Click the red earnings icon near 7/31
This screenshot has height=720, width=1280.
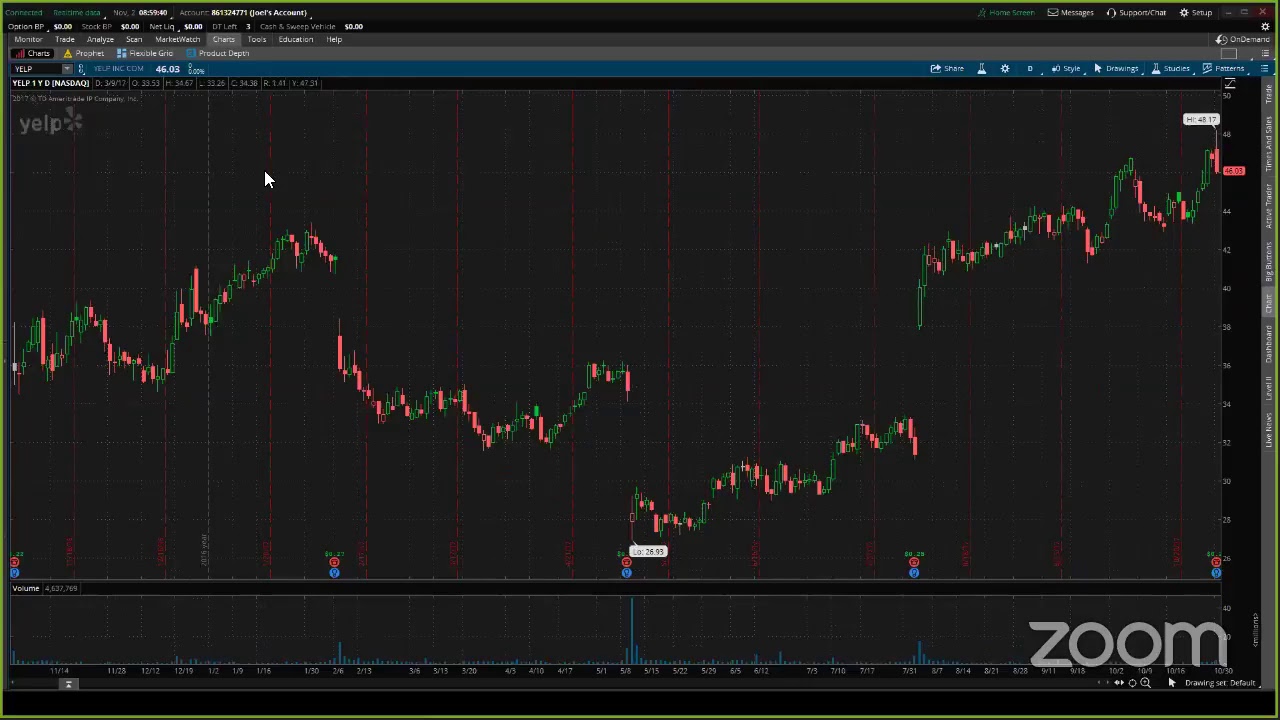tap(914, 563)
